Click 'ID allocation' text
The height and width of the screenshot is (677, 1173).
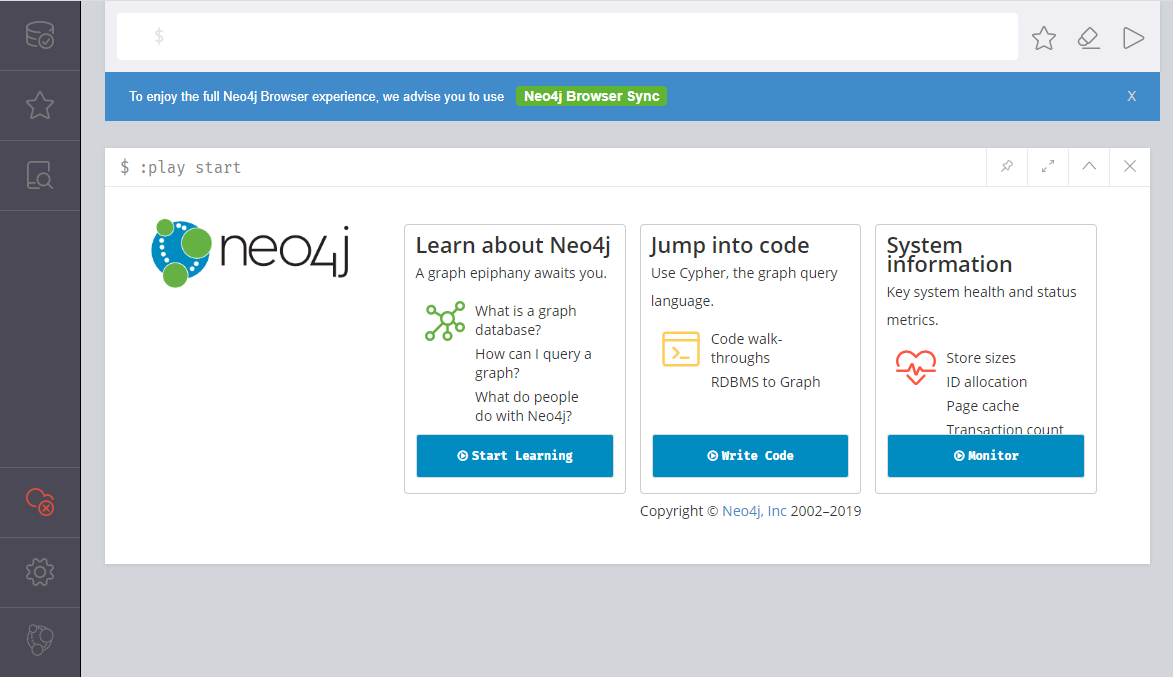986,382
